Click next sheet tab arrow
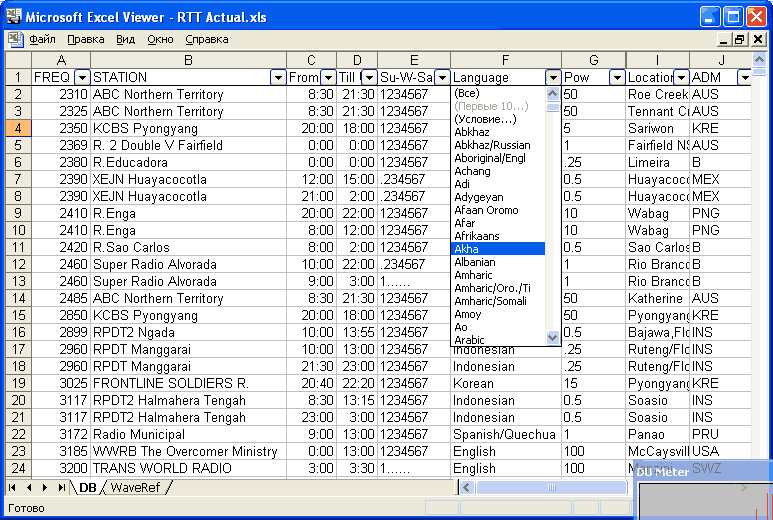Viewport: 773px width, 520px height. (x=45, y=487)
